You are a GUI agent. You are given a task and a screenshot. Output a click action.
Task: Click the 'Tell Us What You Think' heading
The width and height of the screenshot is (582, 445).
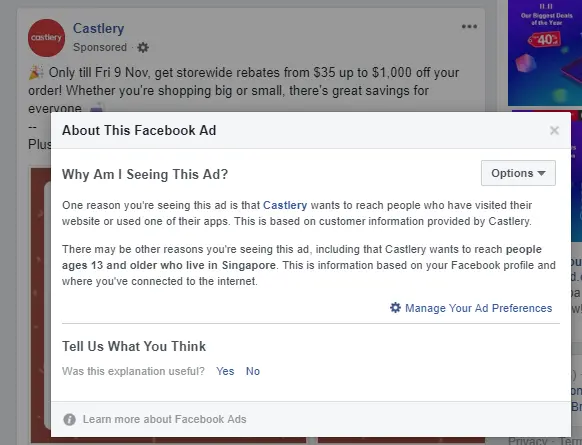point(134,346)
